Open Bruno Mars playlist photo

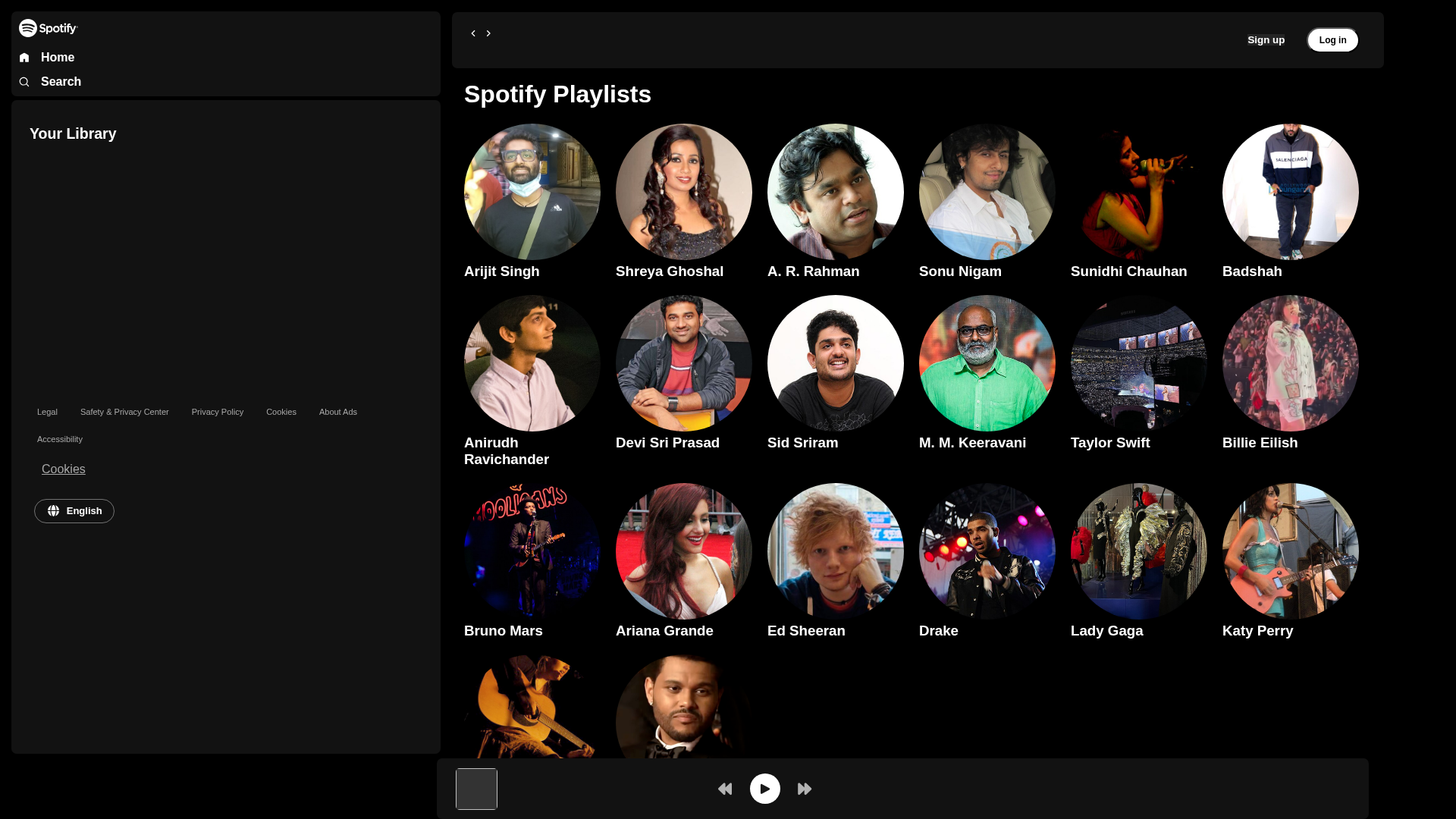coord(532,551)
